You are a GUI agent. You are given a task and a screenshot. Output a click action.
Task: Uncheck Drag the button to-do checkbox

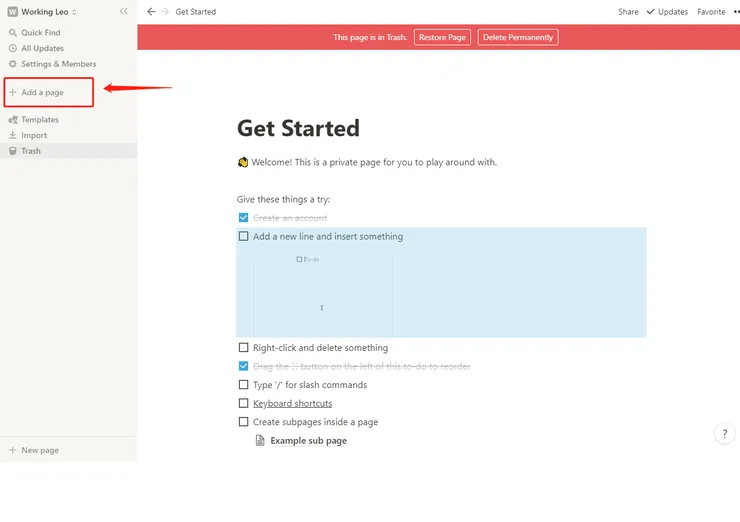point(244,366)
